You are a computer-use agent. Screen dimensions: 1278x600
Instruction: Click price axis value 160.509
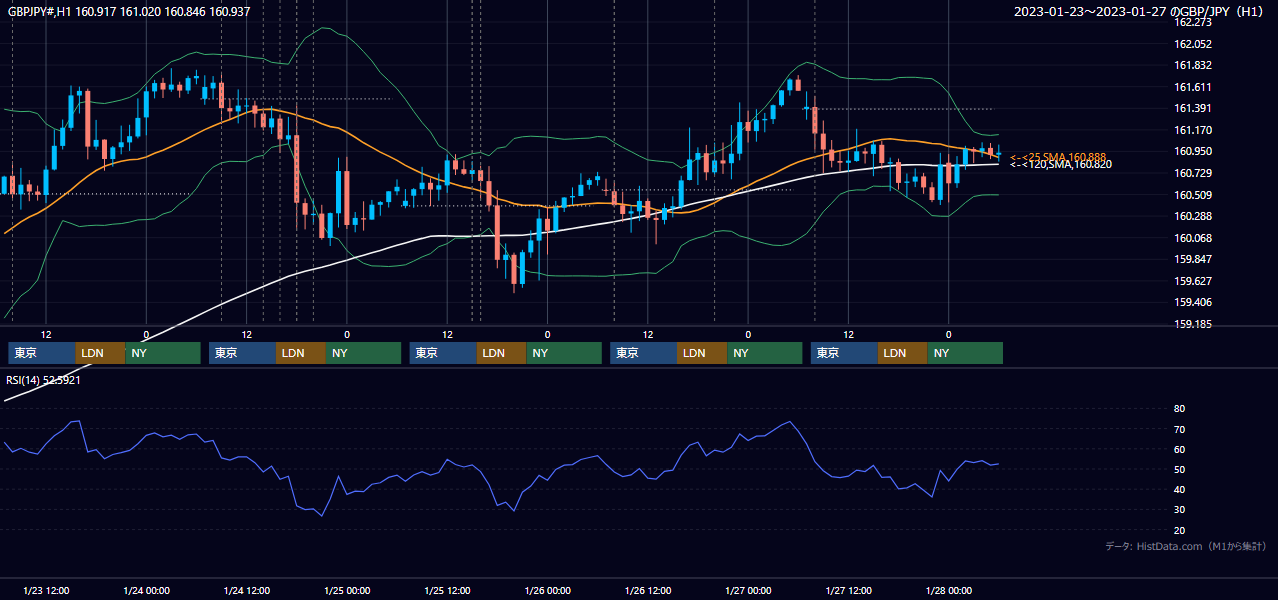pyautogui.click(x=1193, y=195)
